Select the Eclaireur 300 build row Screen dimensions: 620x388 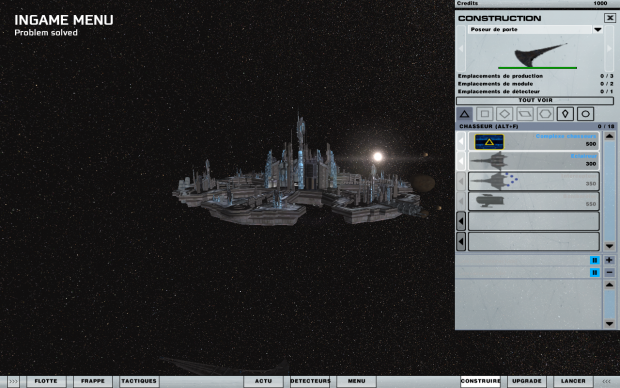tap(534, 161)
